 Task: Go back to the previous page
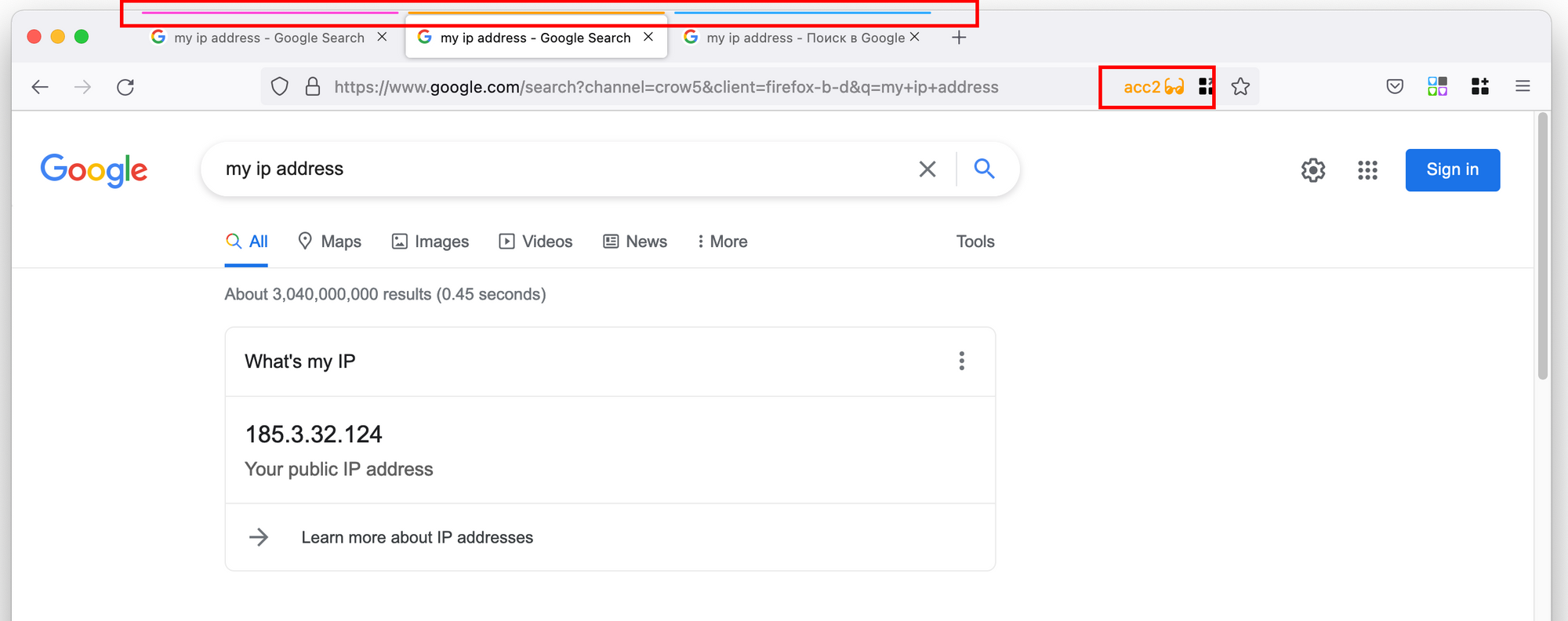[40, 87]
